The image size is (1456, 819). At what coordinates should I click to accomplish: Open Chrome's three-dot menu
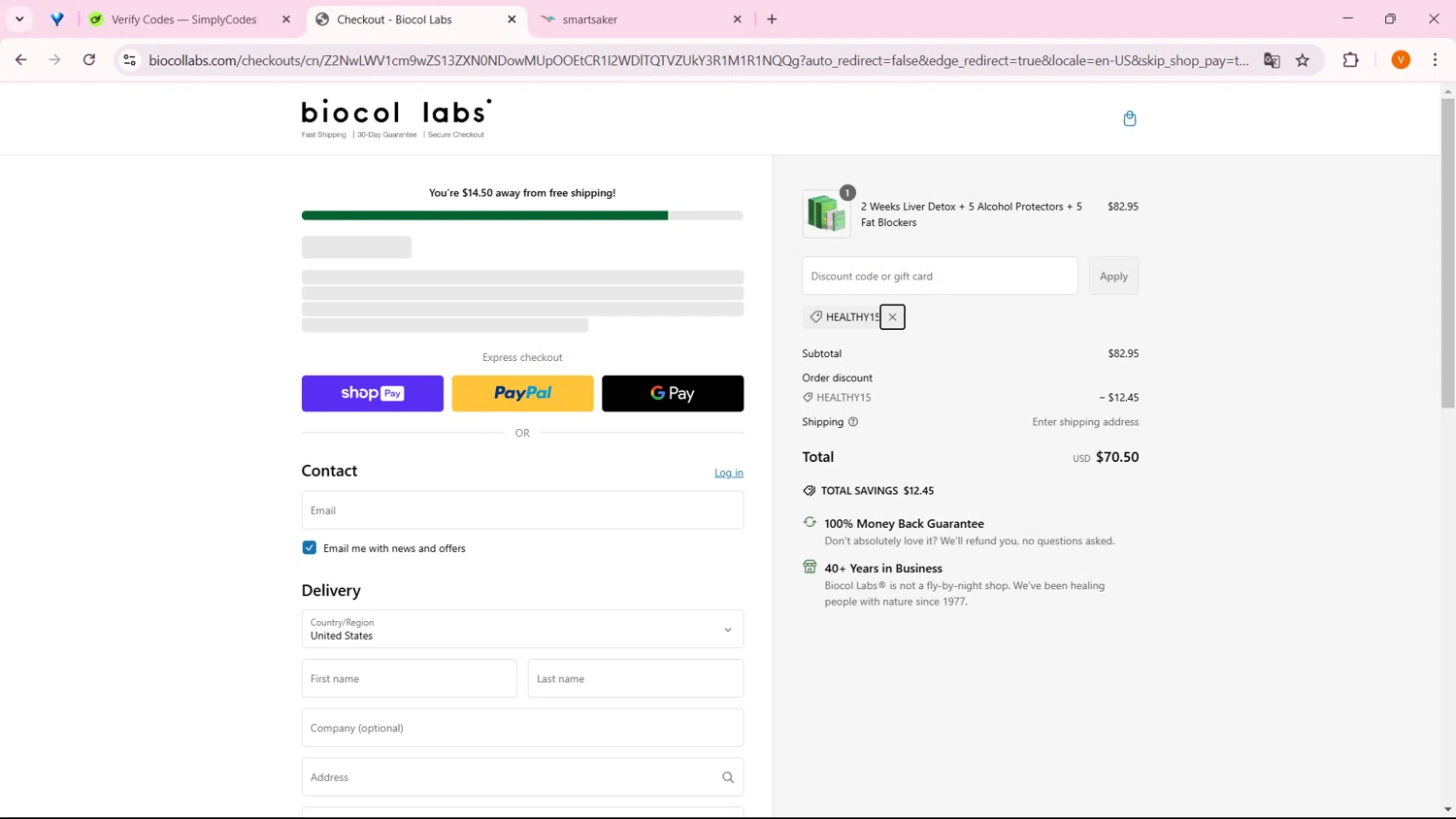(1435, 60)
